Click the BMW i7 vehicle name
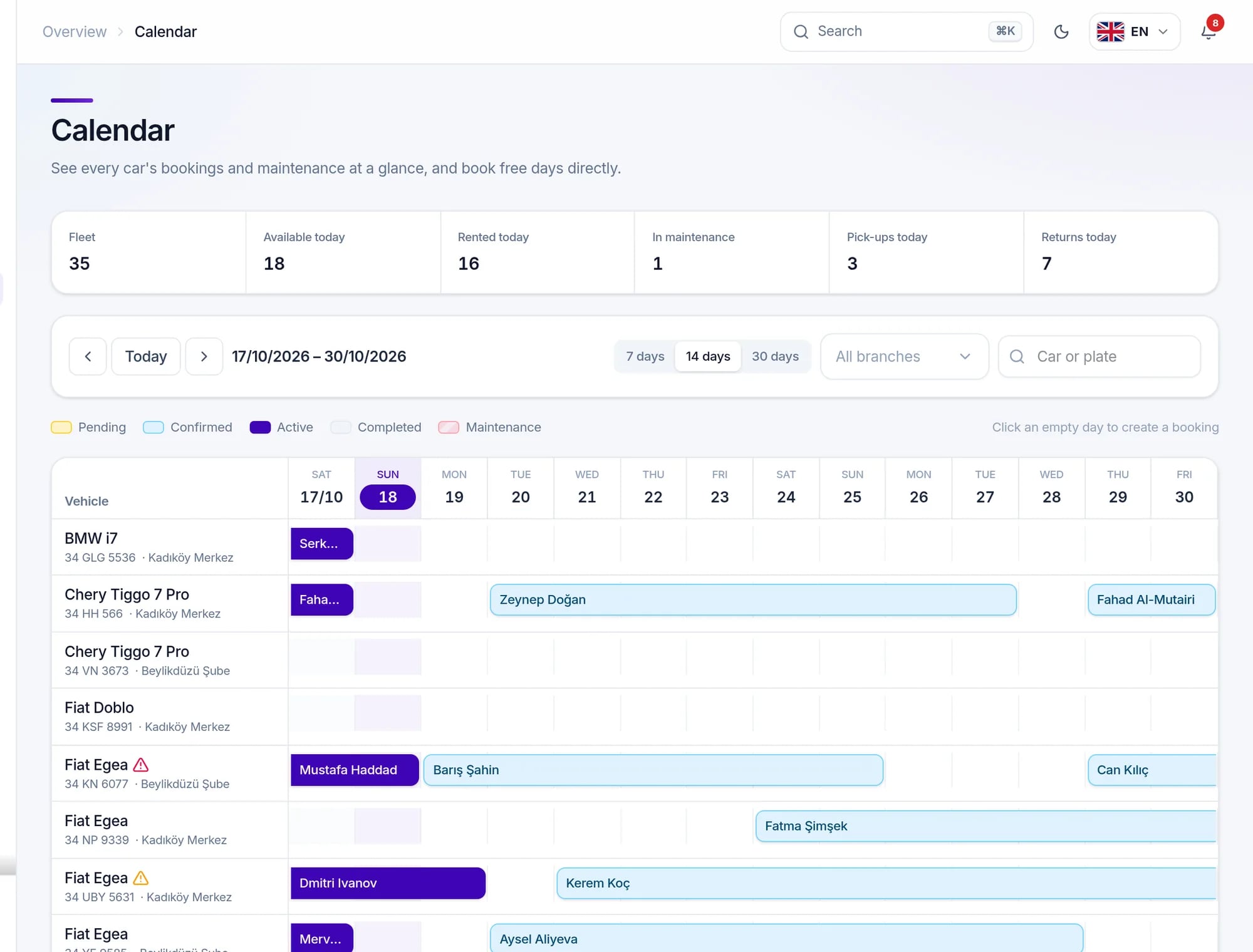 [x=91, y=539]
